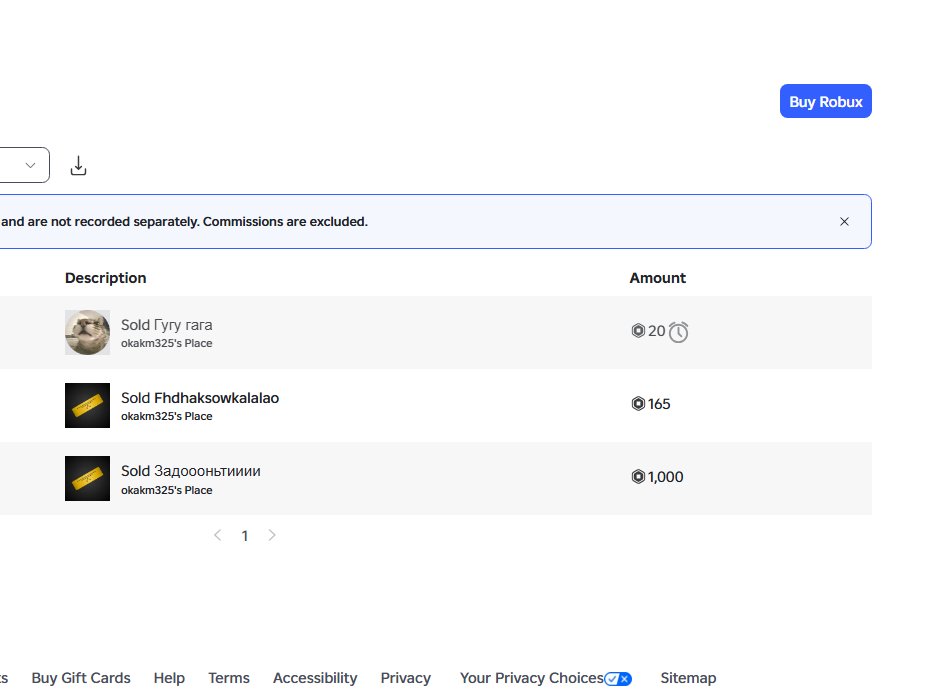The height and width of the screenshot is (687, 934).
Task: Click the Robux icon next to 165
Action: (x=638, y=404)
